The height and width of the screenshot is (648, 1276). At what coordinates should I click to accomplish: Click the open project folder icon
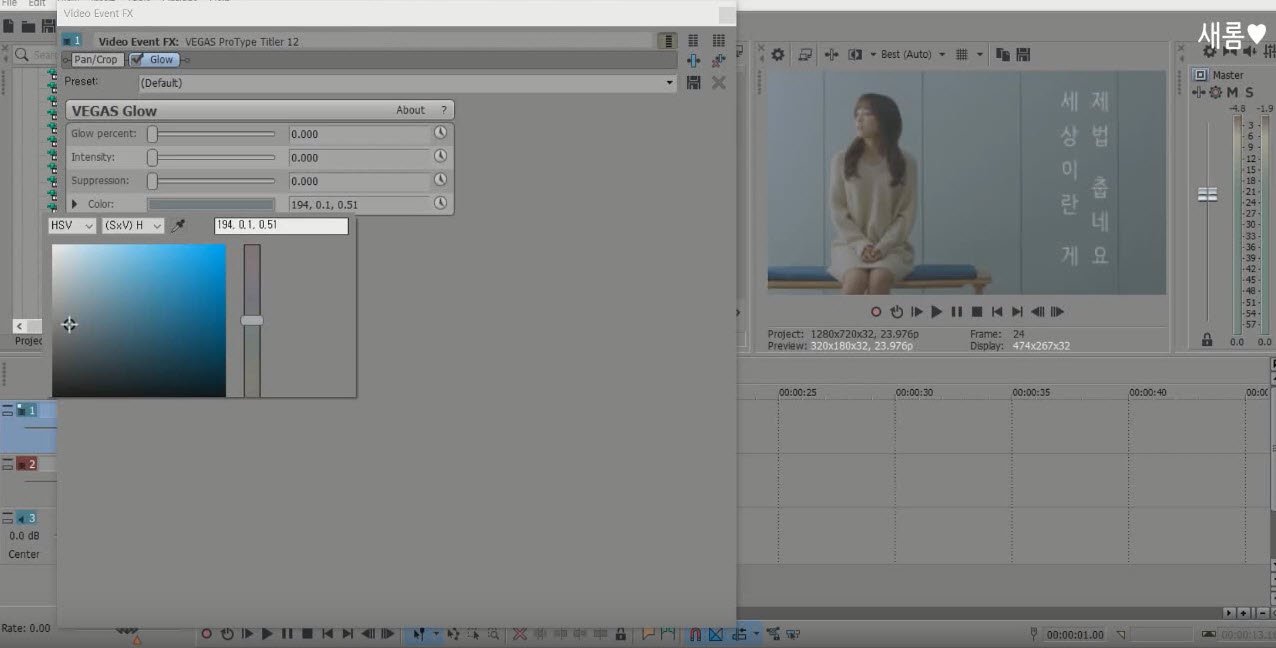click(28, 25)
